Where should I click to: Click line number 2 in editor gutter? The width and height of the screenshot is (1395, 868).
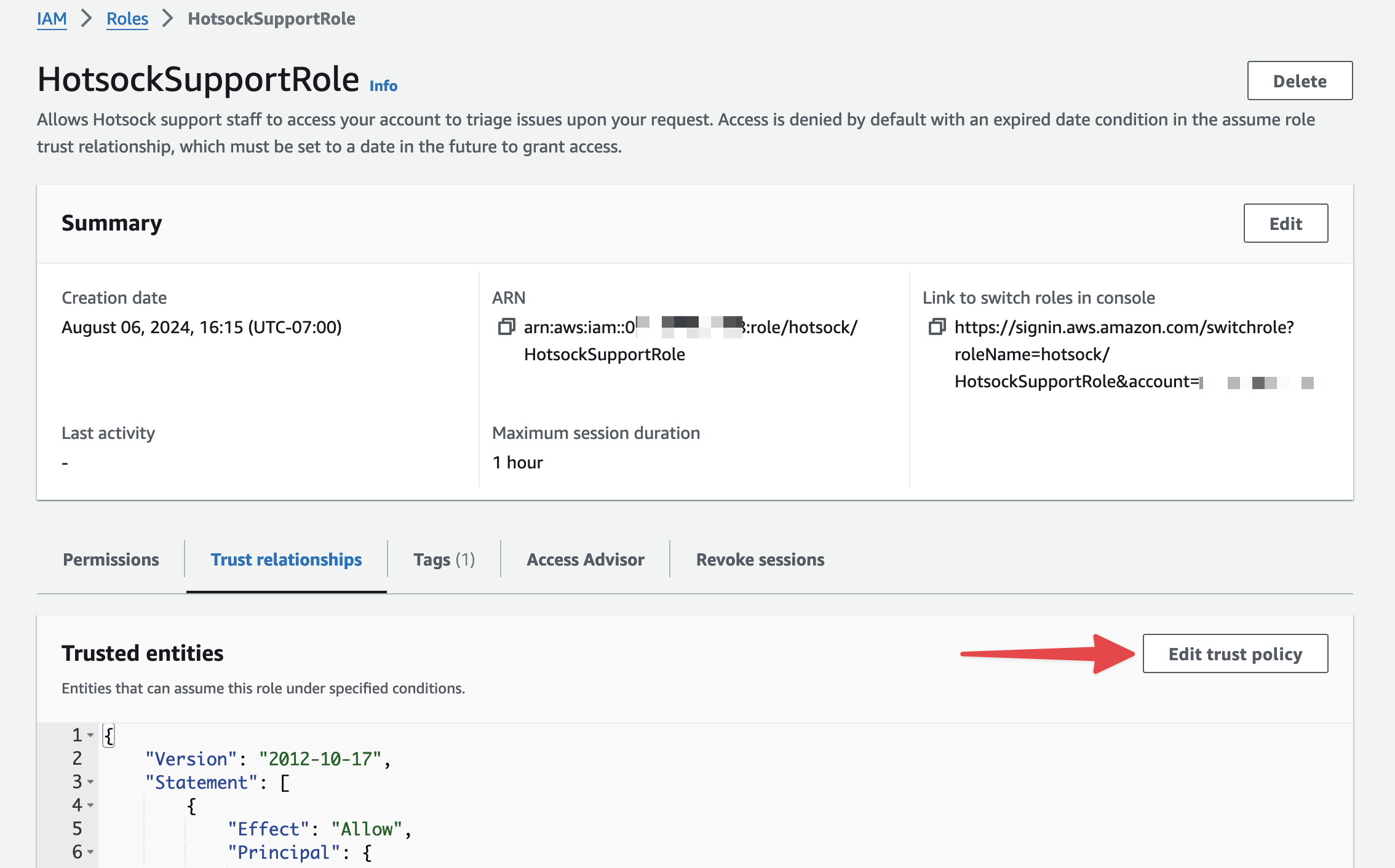coord(77,759)
